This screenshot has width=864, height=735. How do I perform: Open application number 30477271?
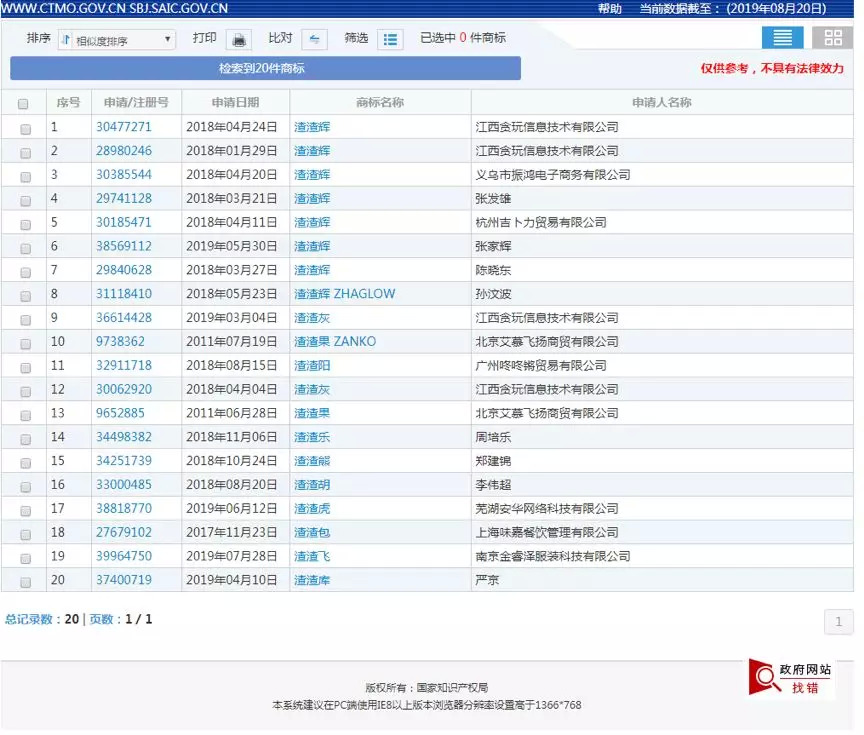[x=124, y=127]
